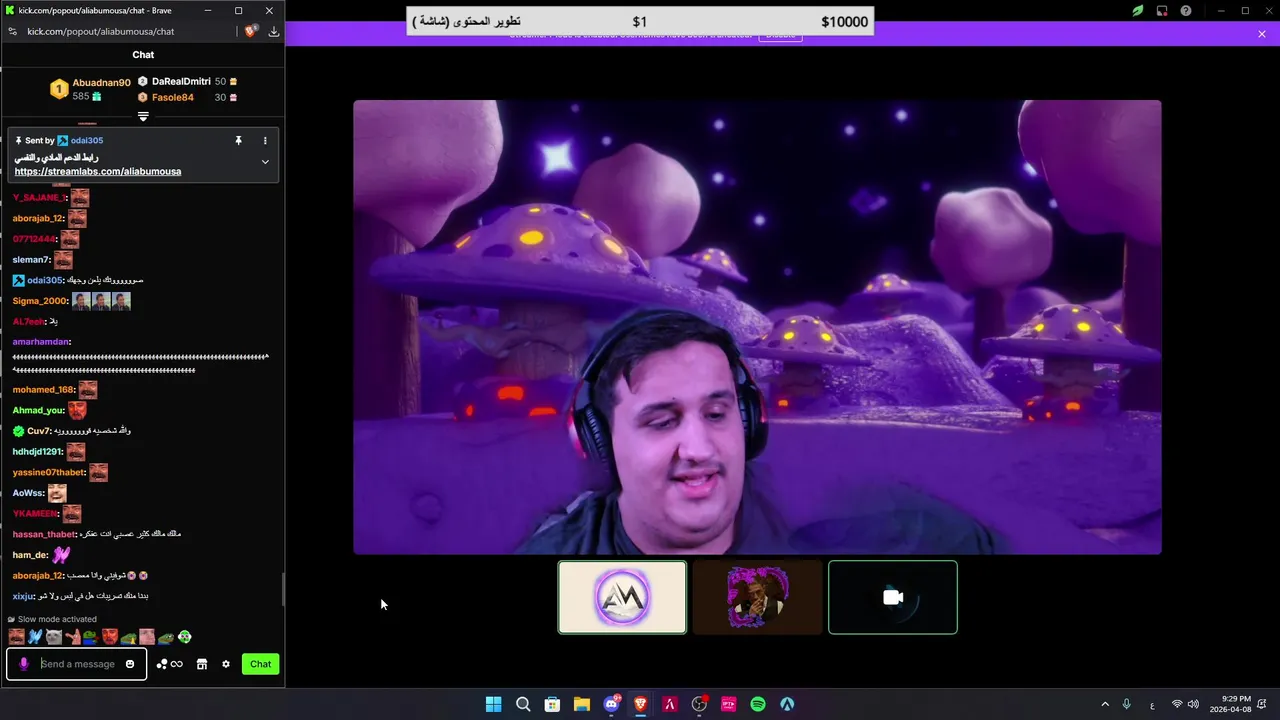Viewport: 1280px width, 720px height.
Task: Insert the green alien headphones quick emote
Action: [185, 637]
